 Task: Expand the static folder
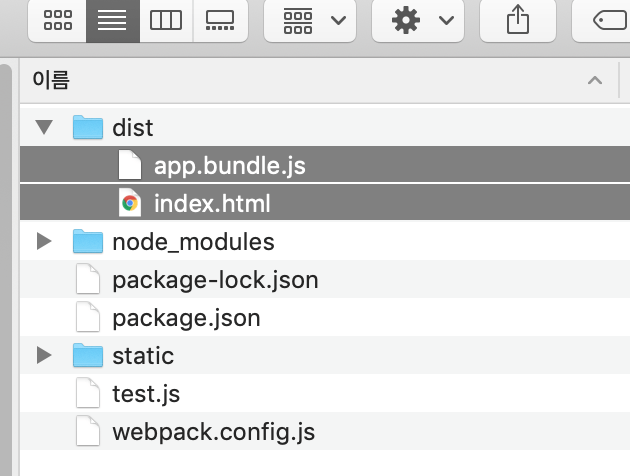[x=44, y=356]
